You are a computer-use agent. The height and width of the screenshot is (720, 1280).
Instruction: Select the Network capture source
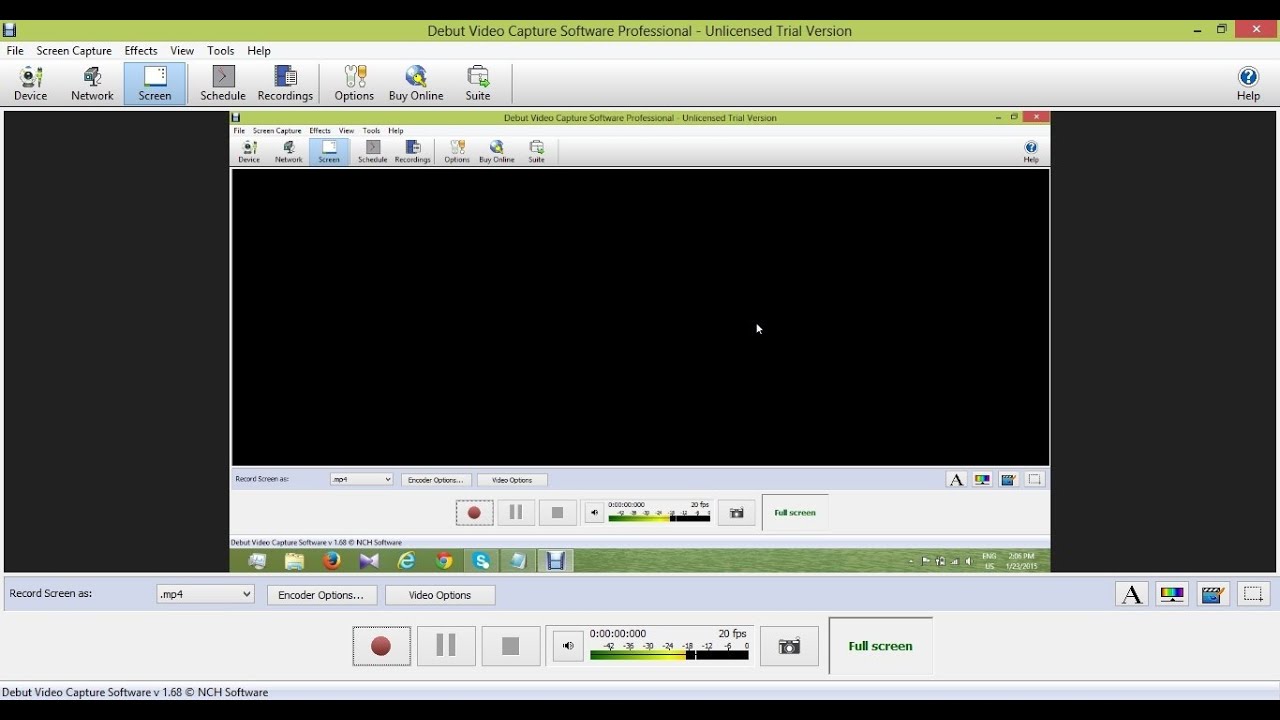92,84
